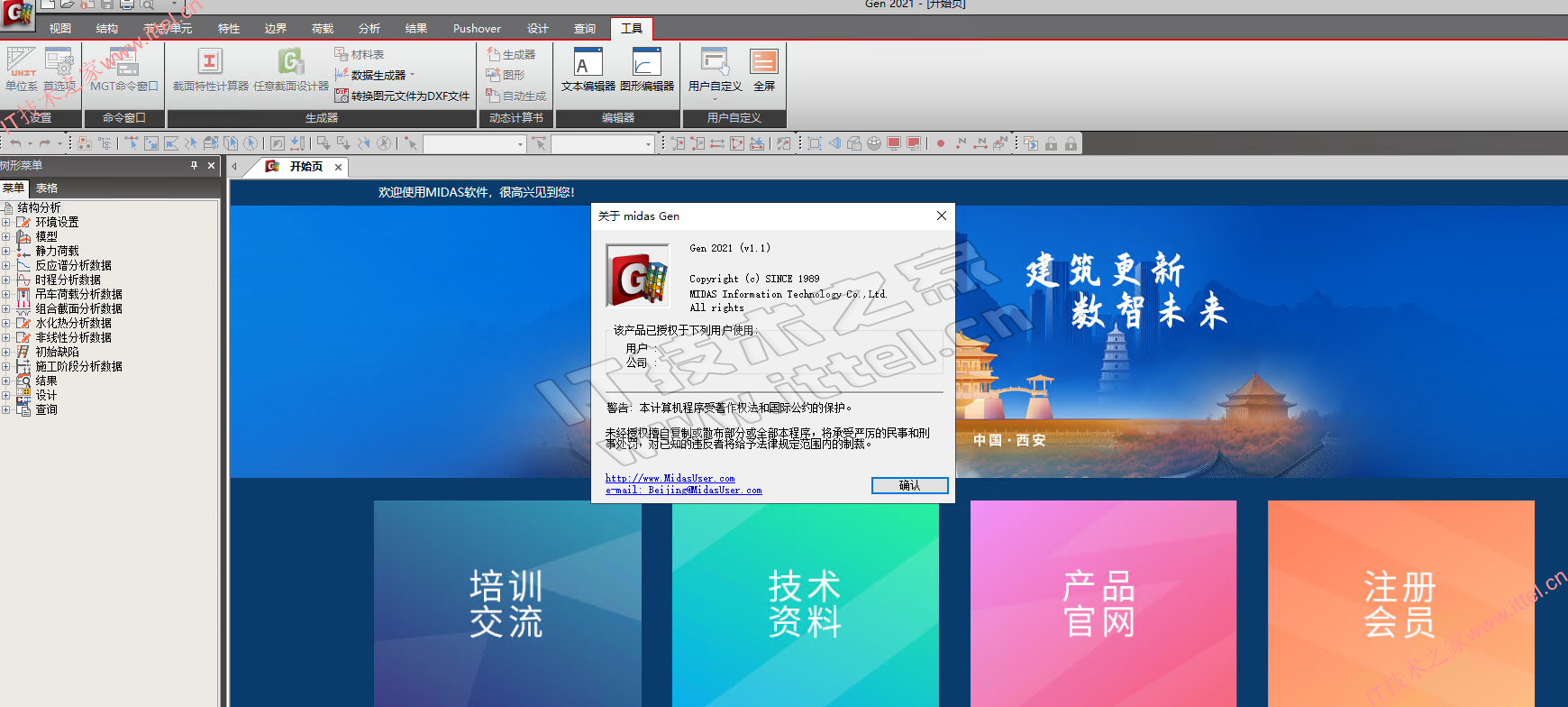The width and height of the screenshot is (1568, 707).
Task: Click the Beijing@MidasUser.com e-mail link
Action: (684, 490)
